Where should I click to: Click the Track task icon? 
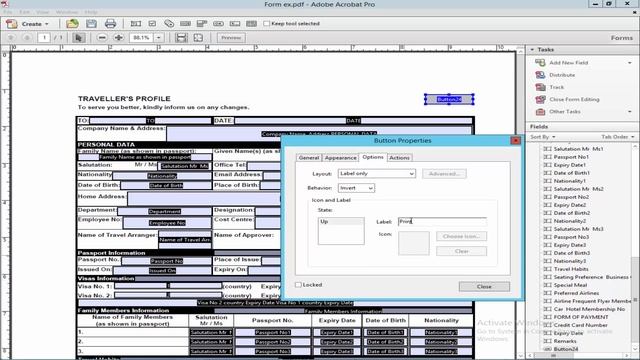[x=540, y=87]
